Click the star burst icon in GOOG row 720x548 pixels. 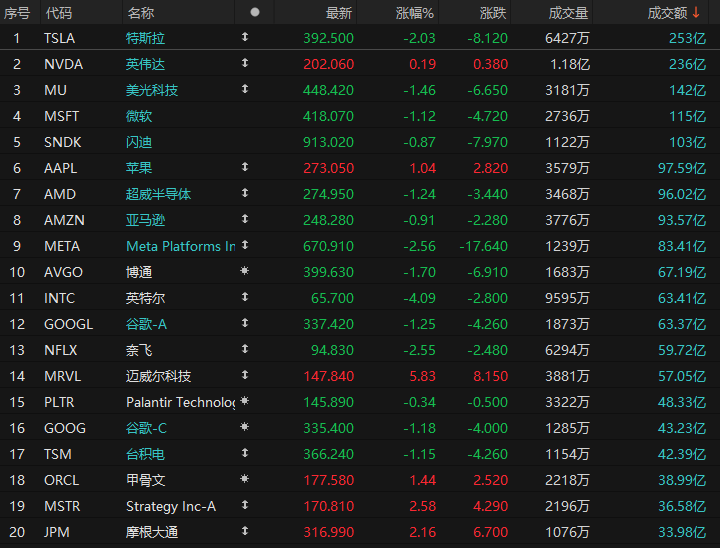pos(245,427)
